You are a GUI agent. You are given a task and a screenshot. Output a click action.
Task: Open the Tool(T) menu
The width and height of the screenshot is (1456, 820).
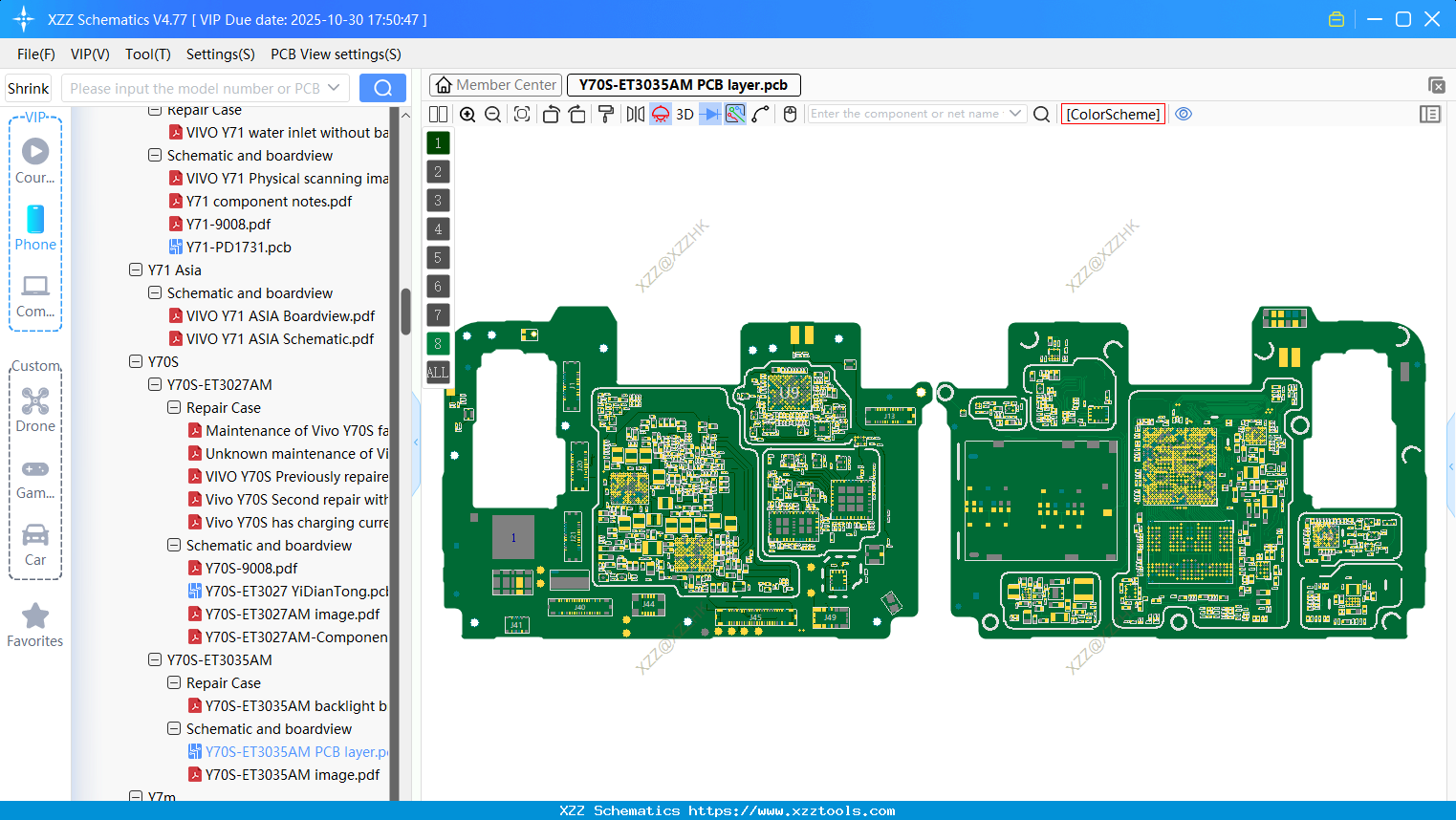pos(147,54)
